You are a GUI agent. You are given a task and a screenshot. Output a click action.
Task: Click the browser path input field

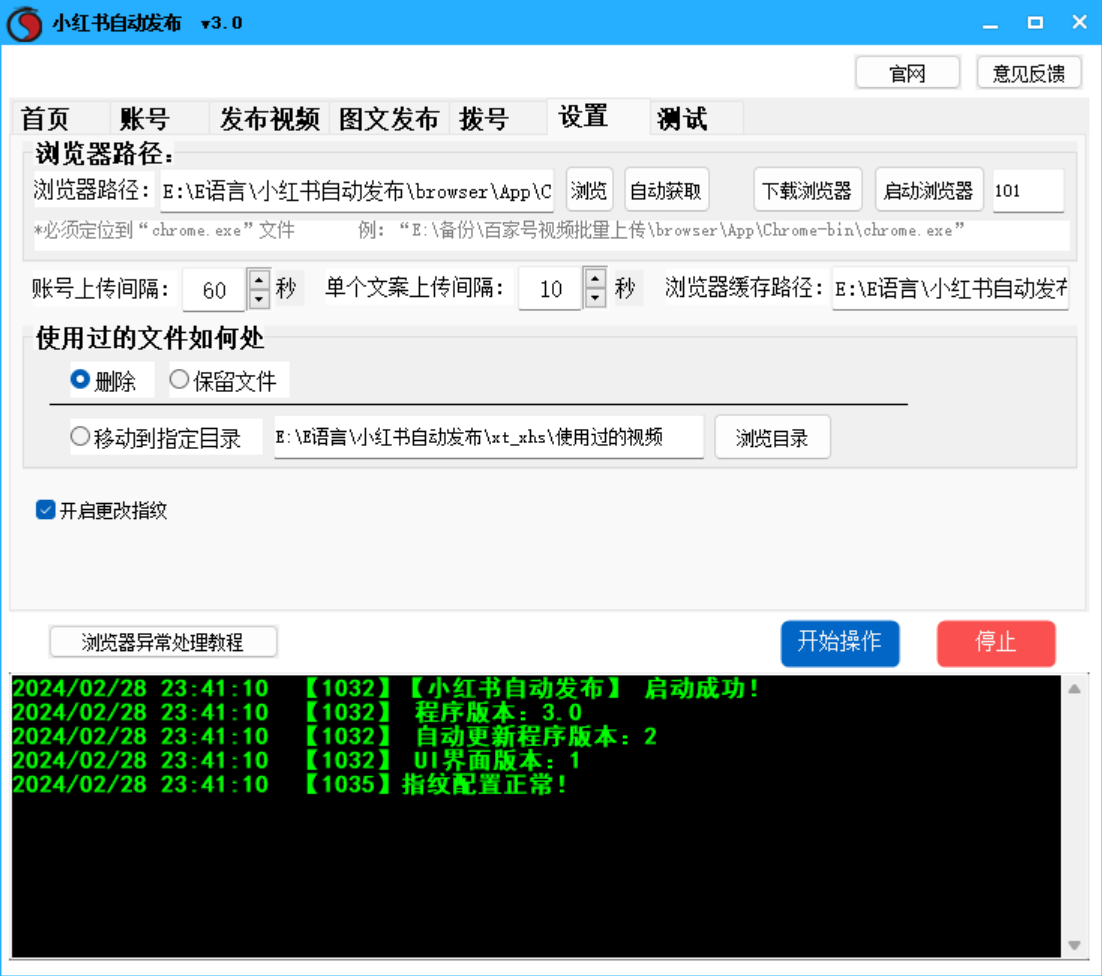357,190
